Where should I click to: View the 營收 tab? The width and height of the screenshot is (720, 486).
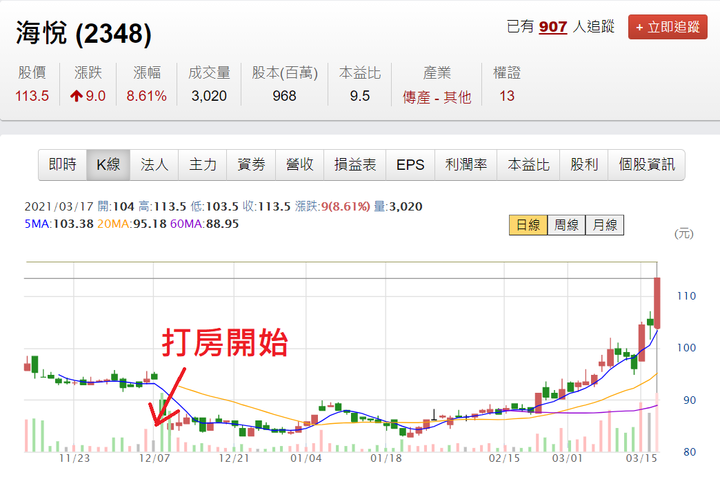coord(299,164)
